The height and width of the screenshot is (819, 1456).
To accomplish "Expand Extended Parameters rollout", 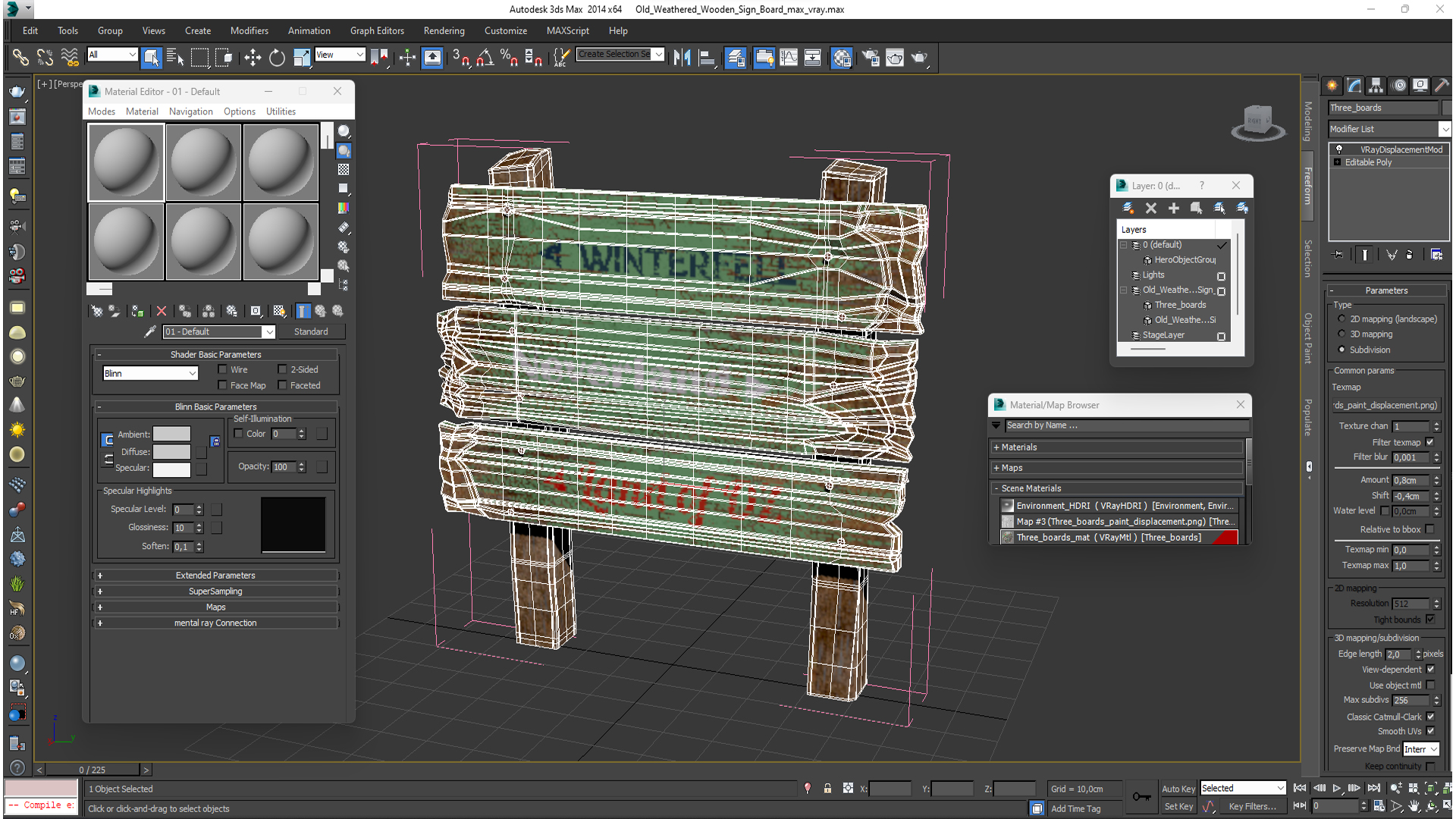I will pyautogui.click(x=215, y=576).
